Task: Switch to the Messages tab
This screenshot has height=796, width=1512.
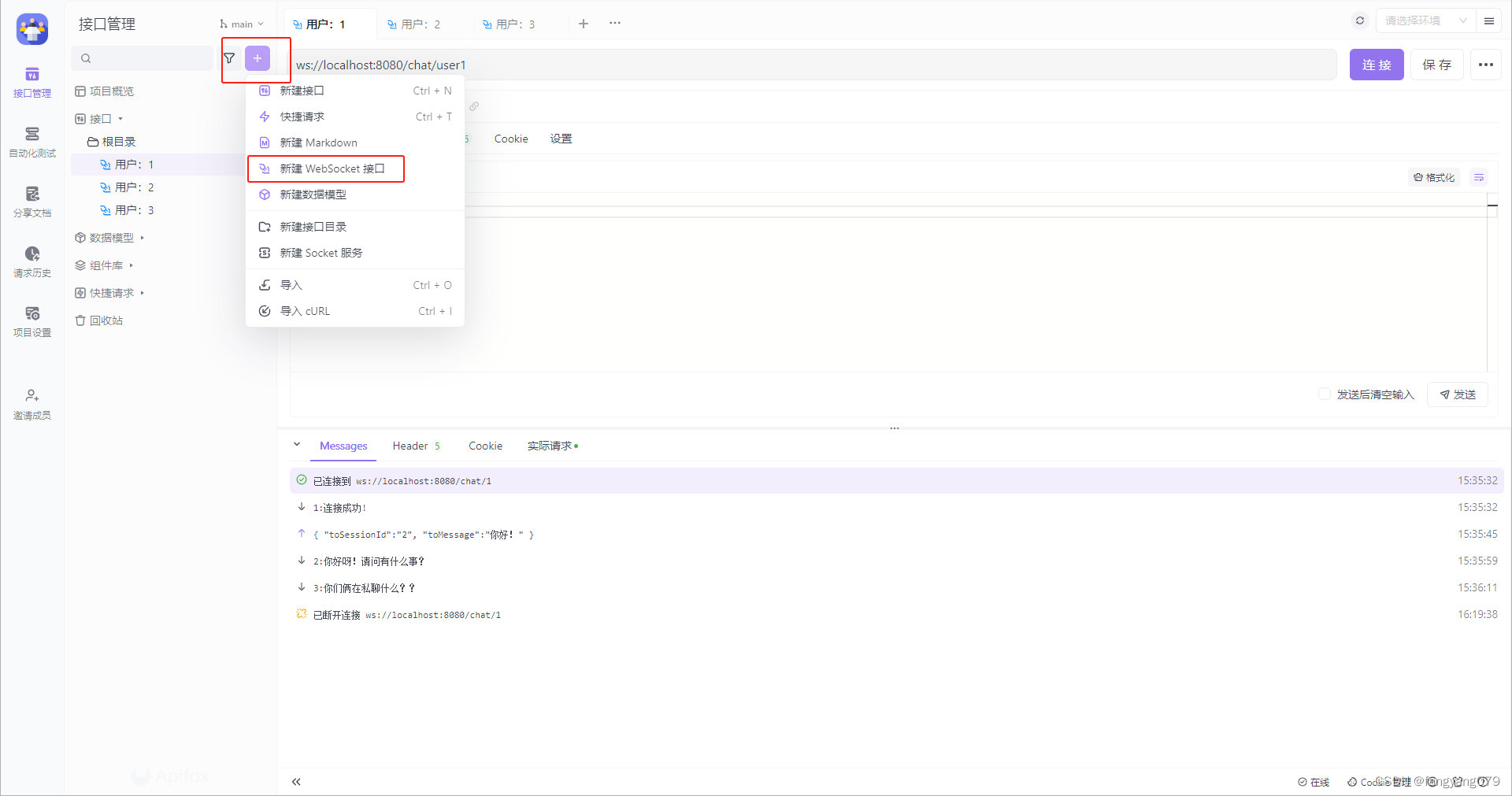Action: [343, 446]
